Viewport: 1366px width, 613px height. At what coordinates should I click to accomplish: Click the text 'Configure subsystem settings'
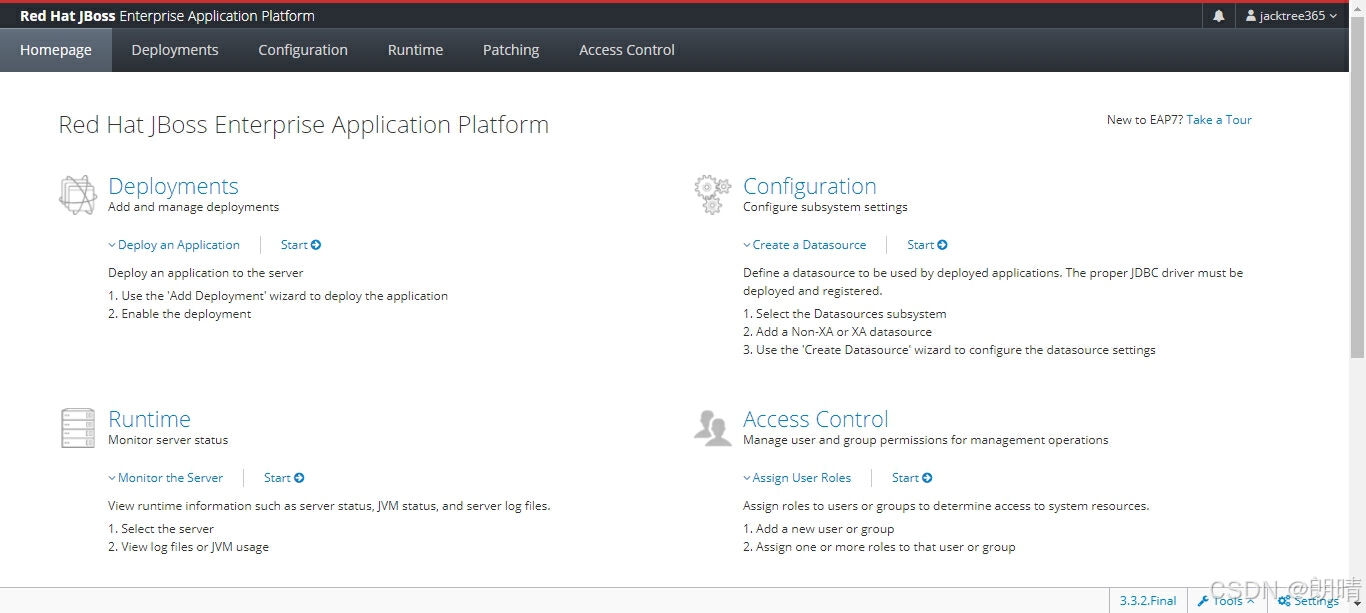pos(825,207)
